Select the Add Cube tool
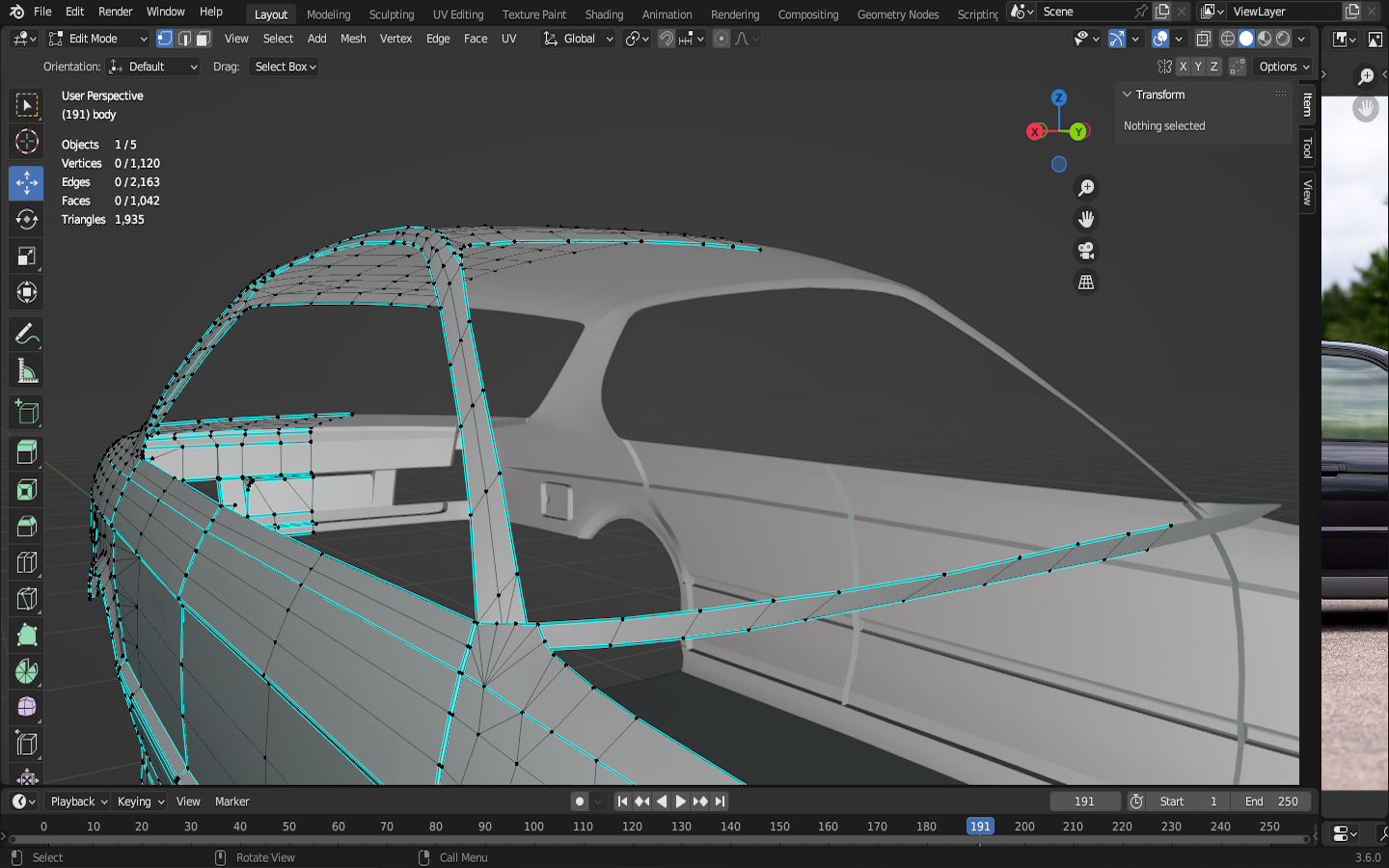 [x=27, y=413]
